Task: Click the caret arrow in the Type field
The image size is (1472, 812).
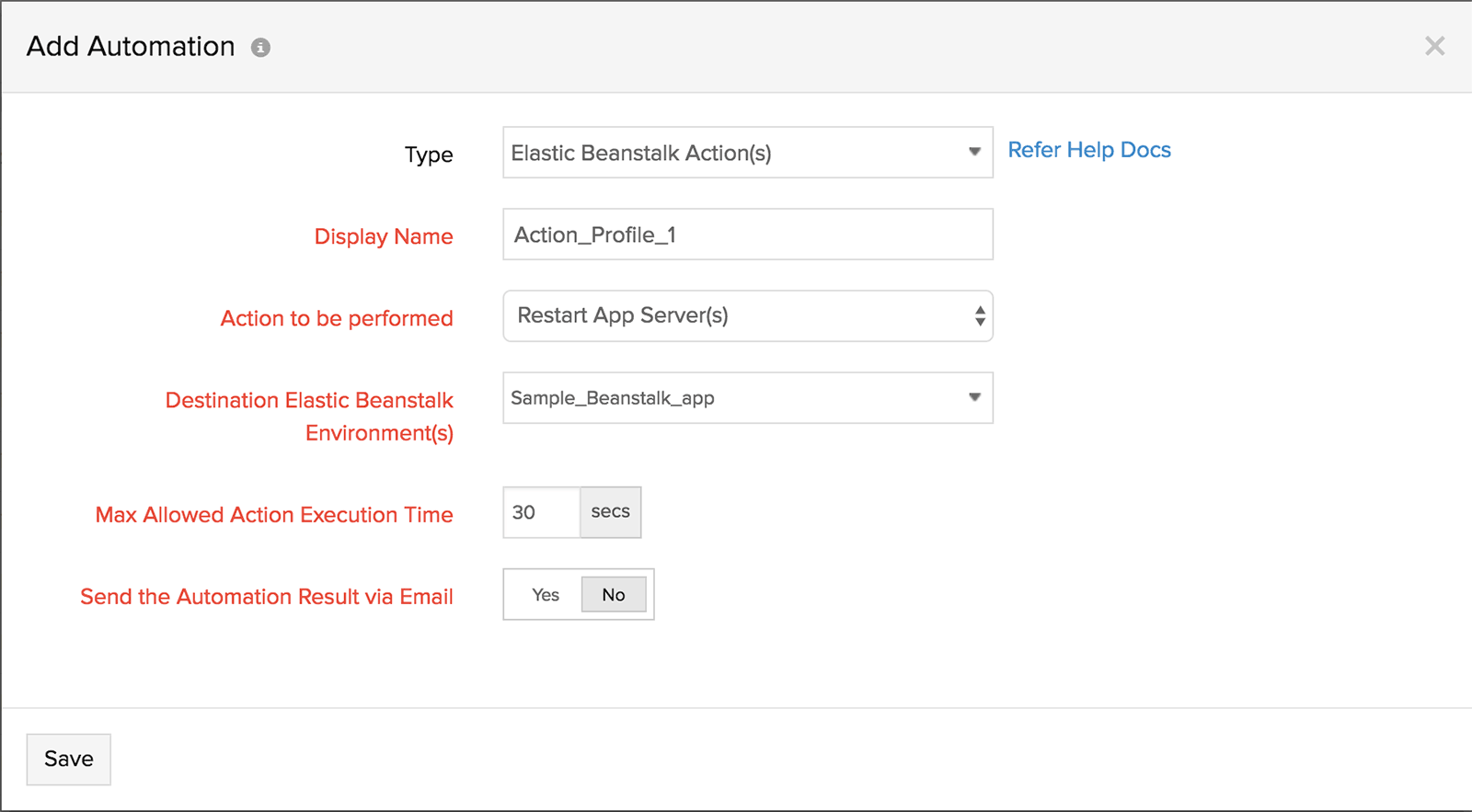Action: [974, 152]
